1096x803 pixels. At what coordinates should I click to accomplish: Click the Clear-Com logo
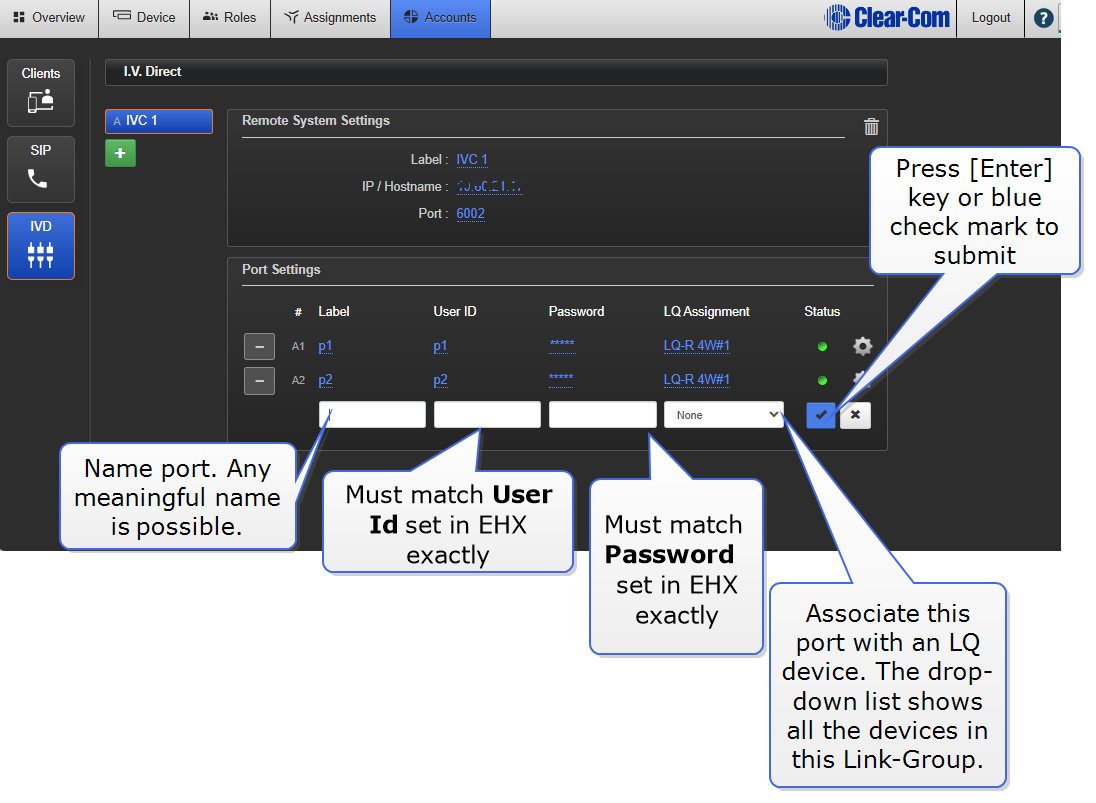click(887, 17)
